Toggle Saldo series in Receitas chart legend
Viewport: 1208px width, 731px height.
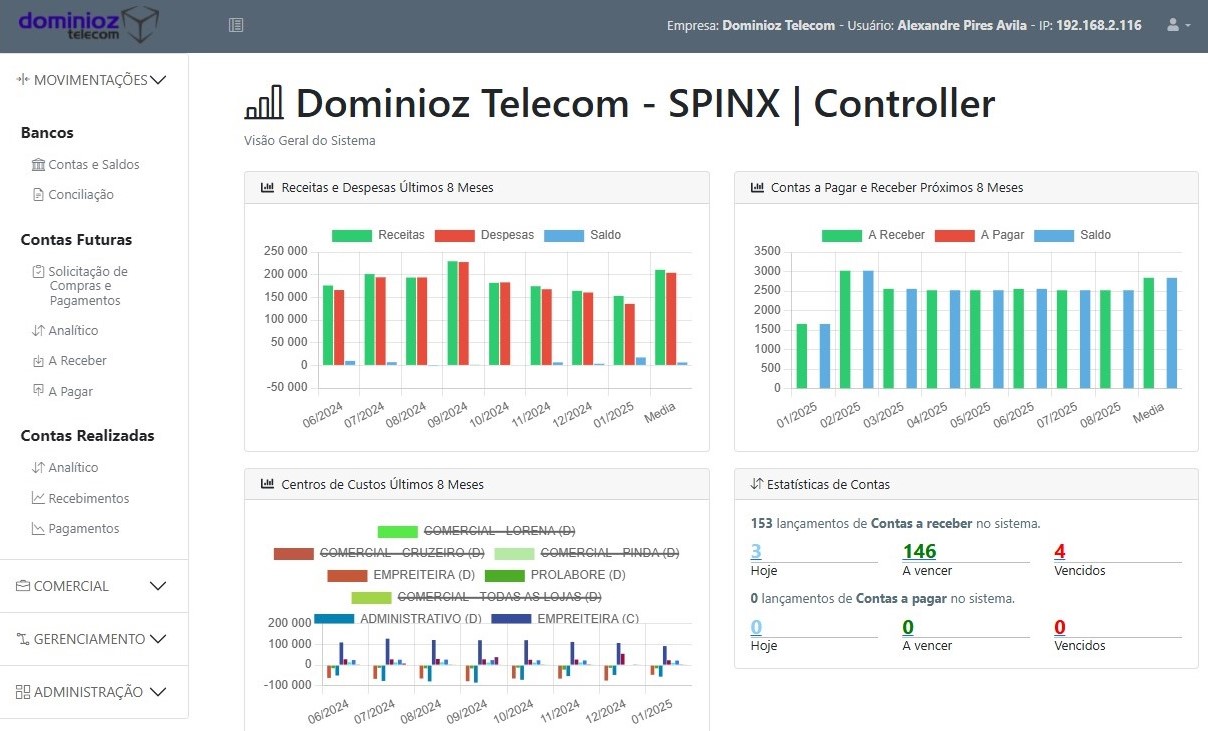click(x=583, y=235)
